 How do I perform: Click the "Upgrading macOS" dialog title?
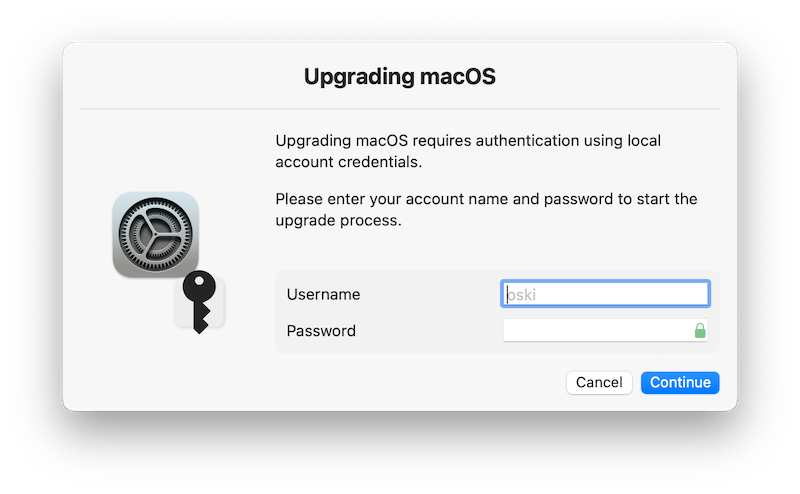pos(399,77)
